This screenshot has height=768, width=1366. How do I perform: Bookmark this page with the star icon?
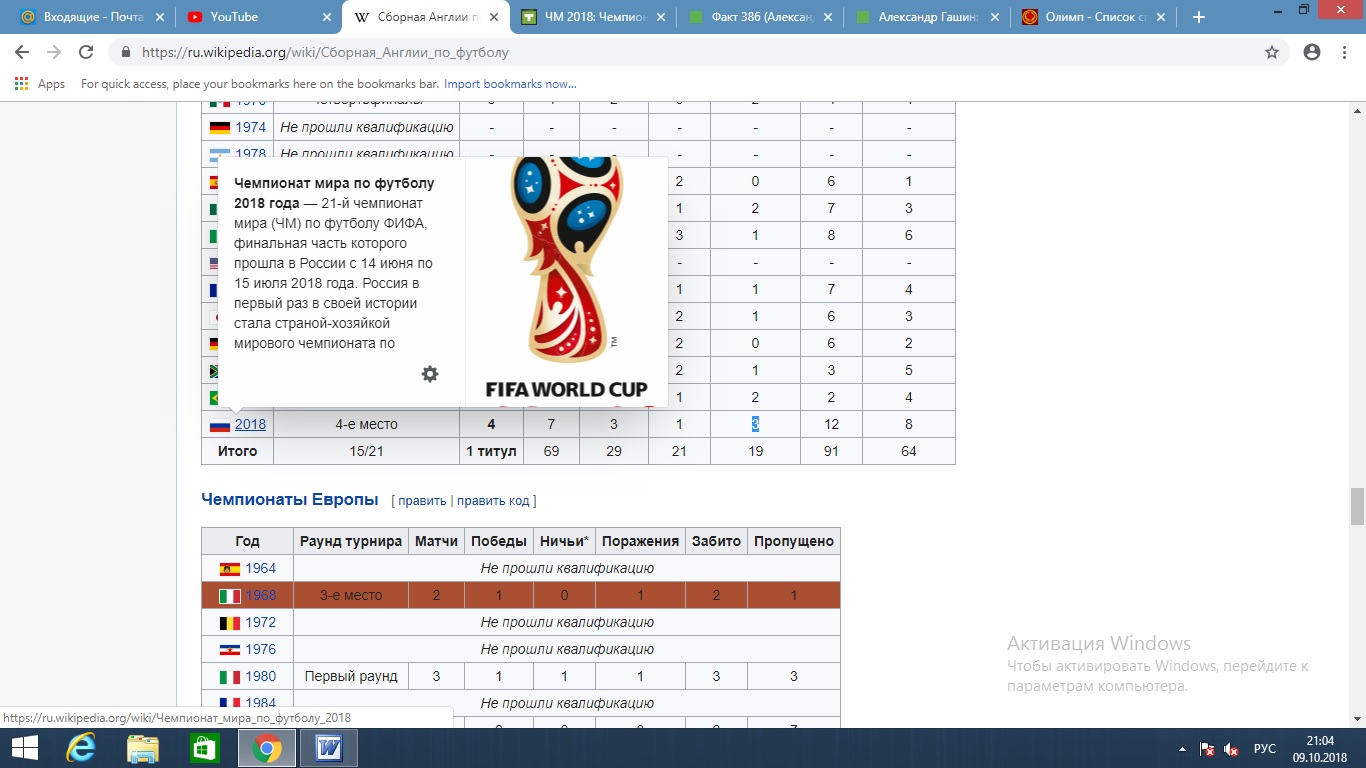click(x=1272, y=52)
